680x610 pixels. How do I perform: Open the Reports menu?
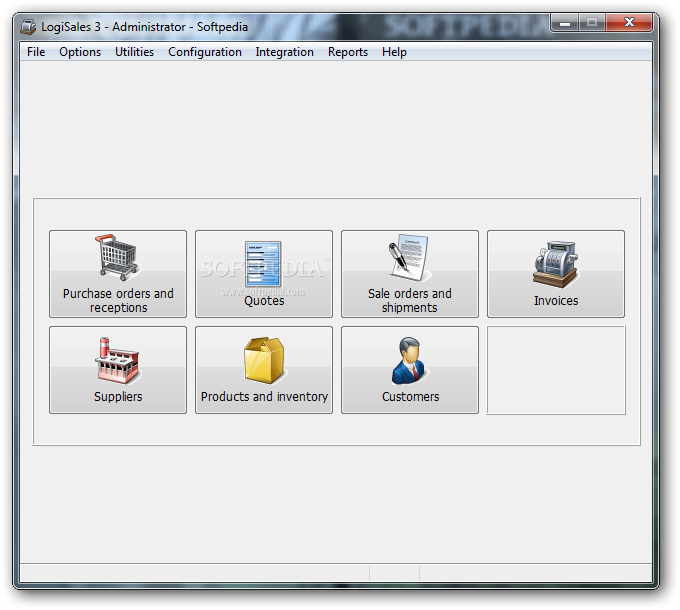coord(348,52)
